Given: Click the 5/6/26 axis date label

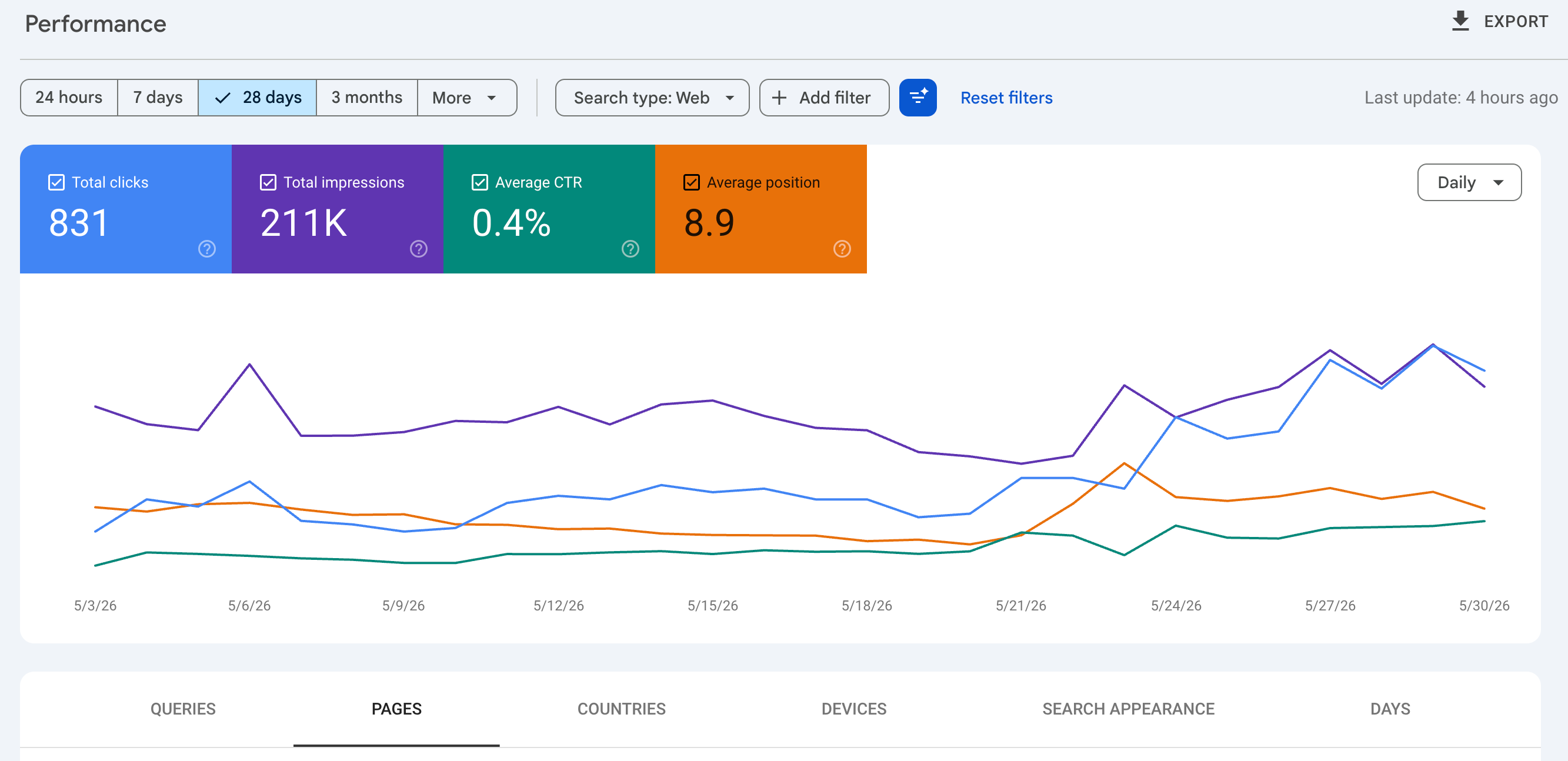Looking at the screenshot, I should pyautogui.click(x=249, y=605).
